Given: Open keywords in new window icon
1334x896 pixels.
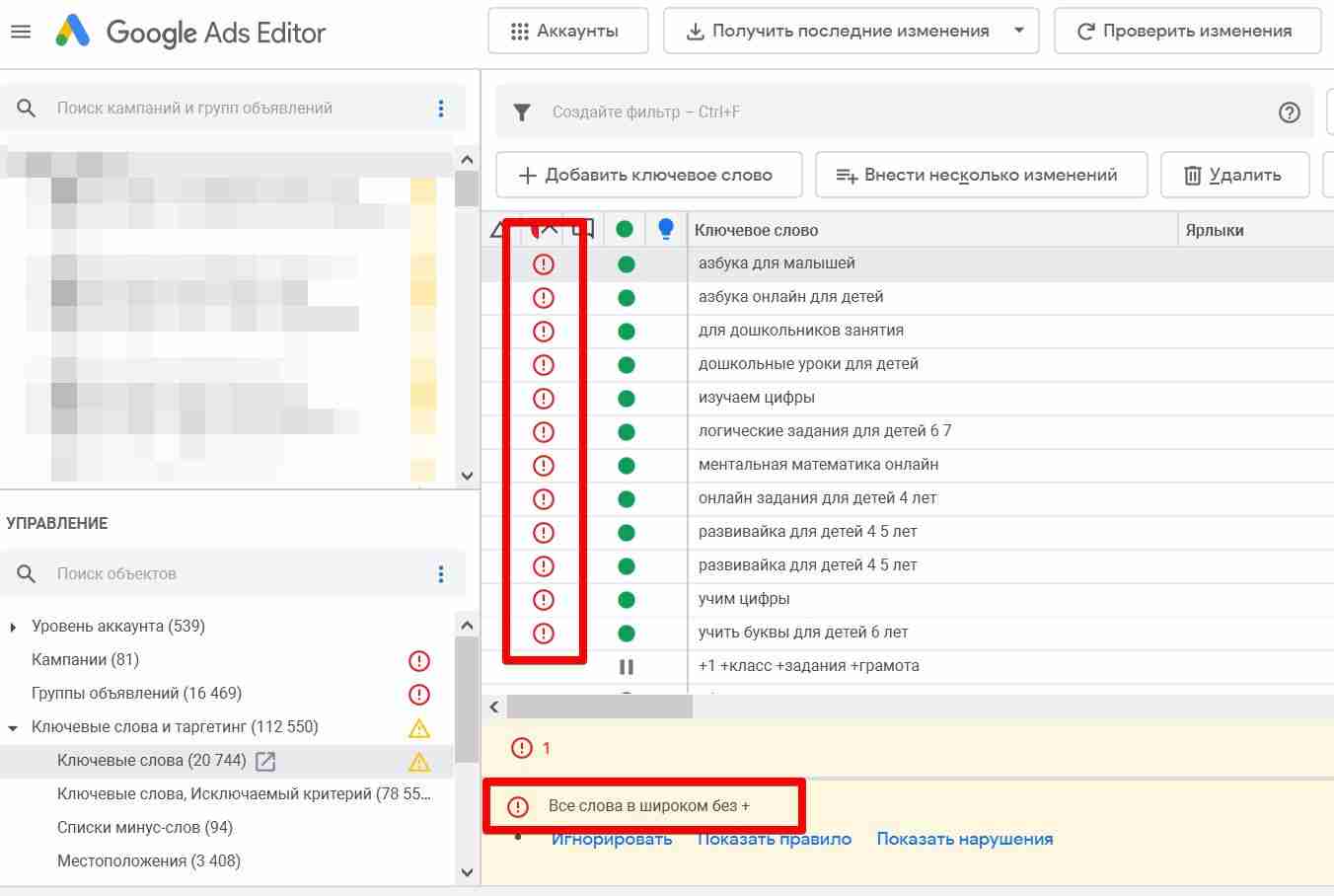Looking at the screenshot, I should click(265, 761).
